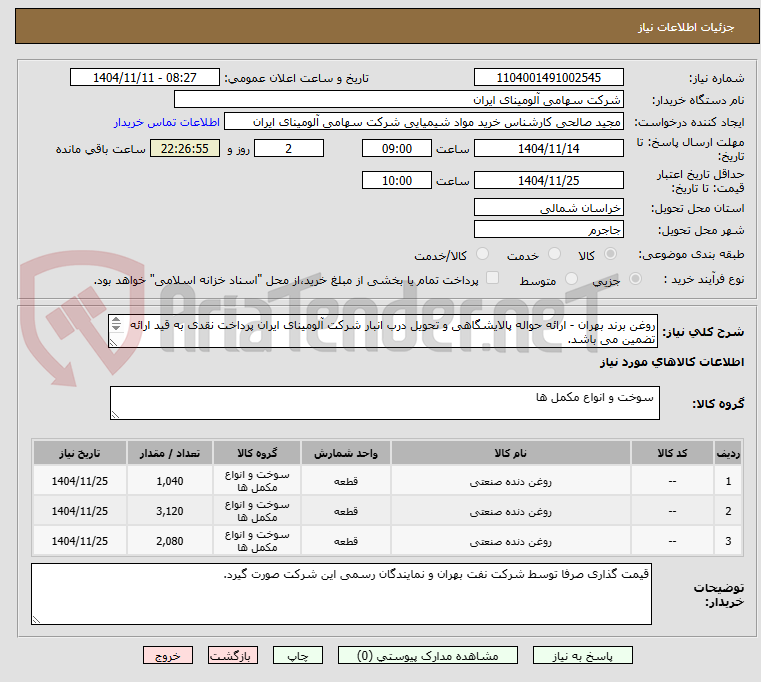Select the 'کالا/خدمت' radio button

(482, 254)
